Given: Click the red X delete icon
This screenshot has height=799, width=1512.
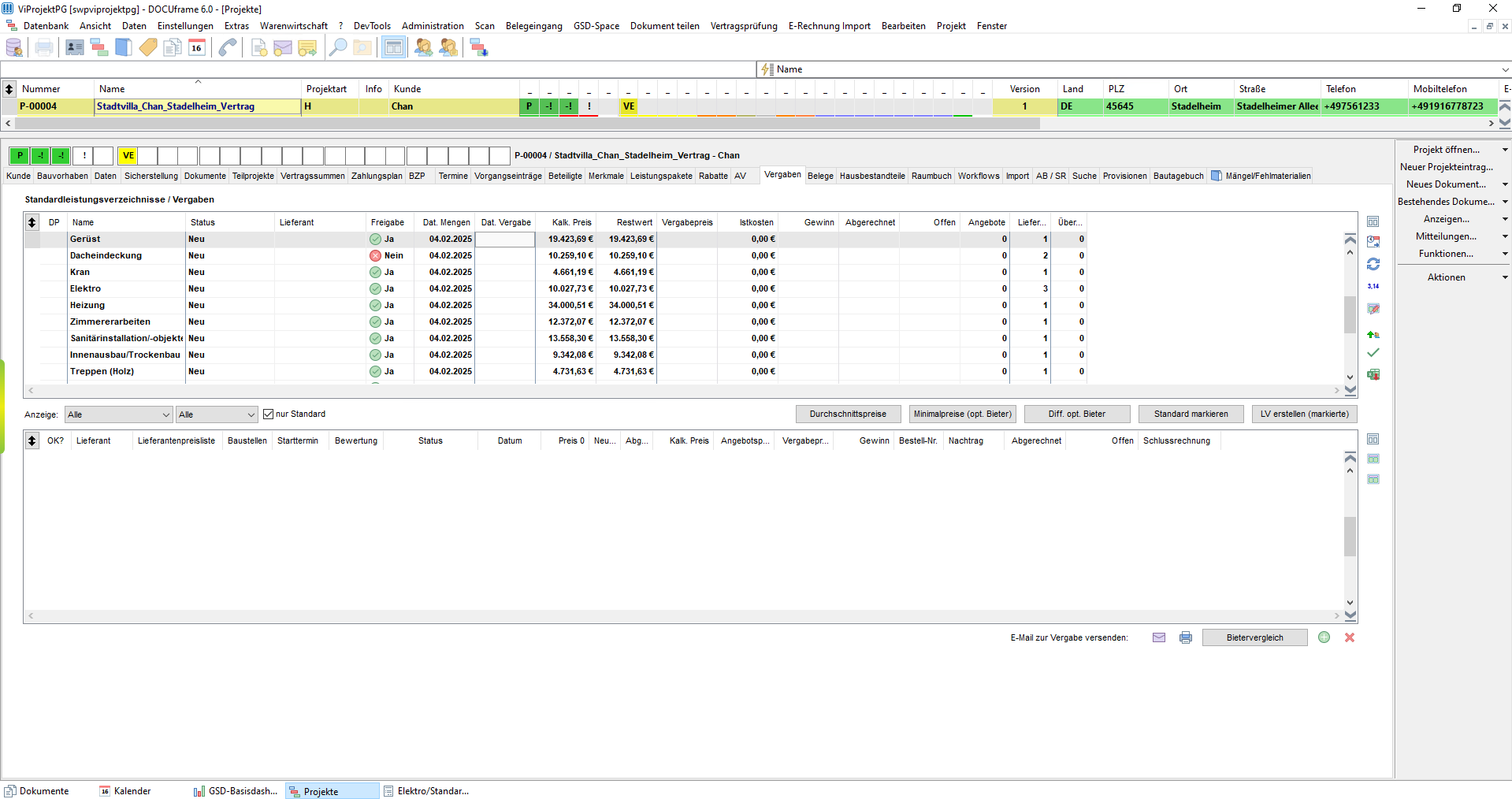Looking at the screenshot, I should click(1350, 637).
